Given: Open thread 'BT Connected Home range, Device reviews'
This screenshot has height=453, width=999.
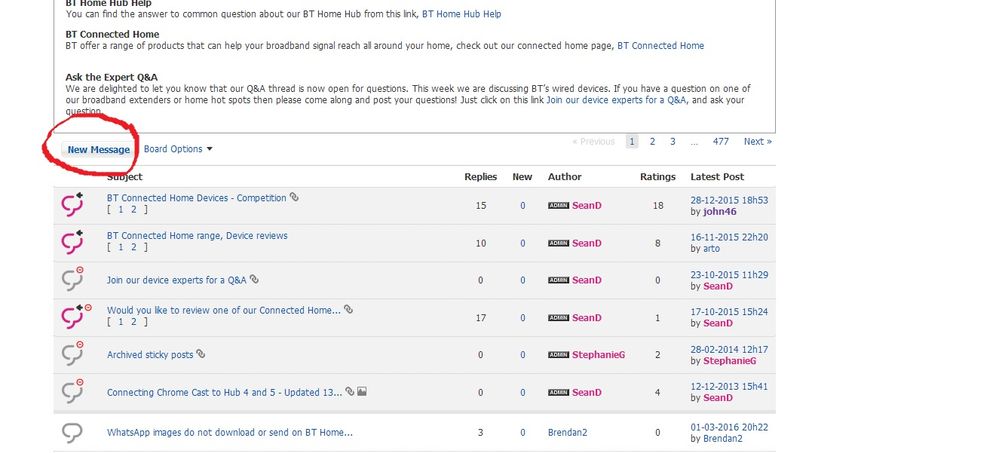Looking at the screenshot, I should [197, 236].
